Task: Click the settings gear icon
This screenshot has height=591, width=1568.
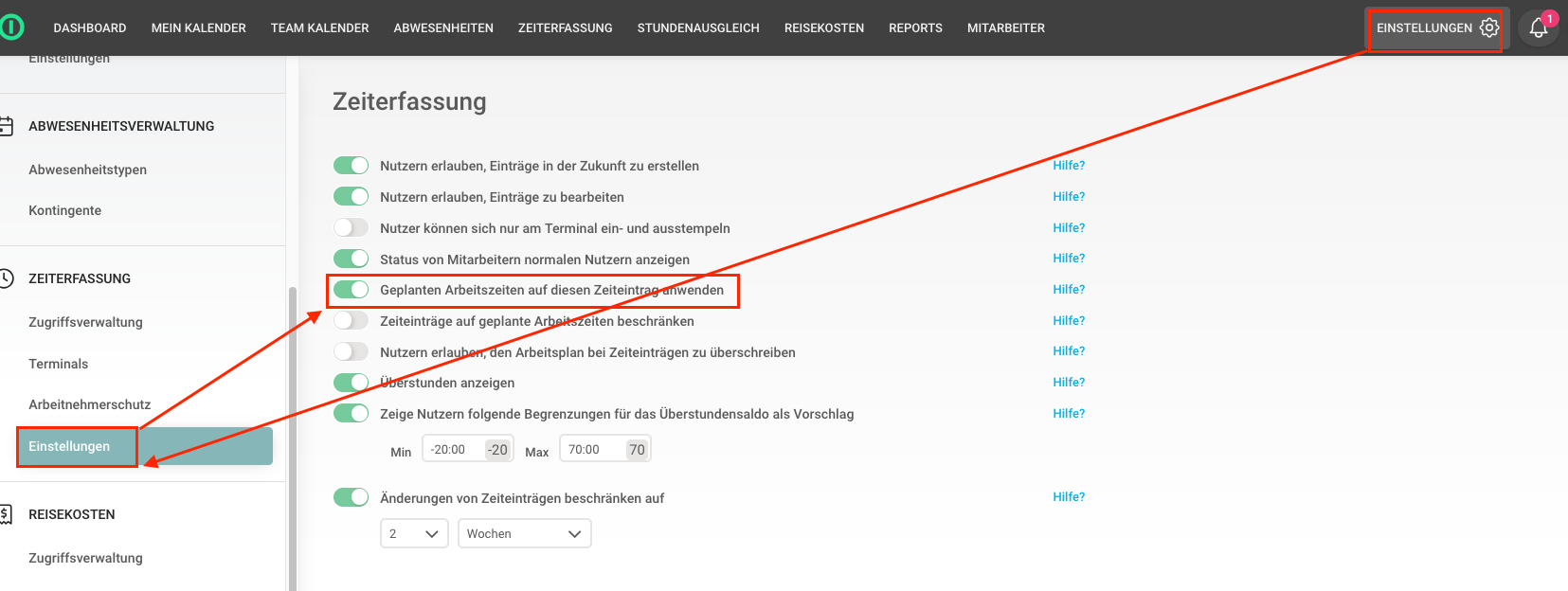Action: pyautogui.click(x=1489, y=28)
